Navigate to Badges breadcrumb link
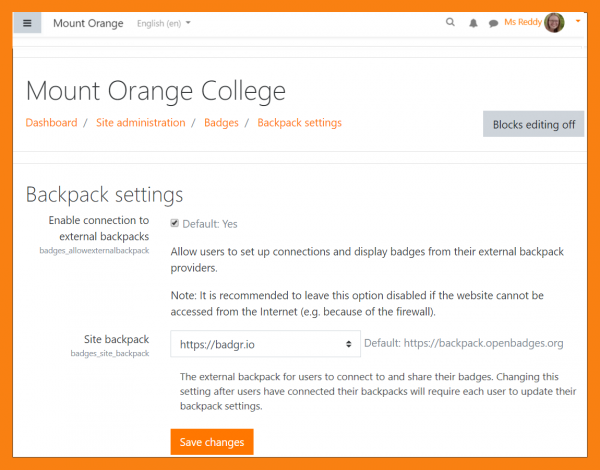600x470 pixels. 221,123
